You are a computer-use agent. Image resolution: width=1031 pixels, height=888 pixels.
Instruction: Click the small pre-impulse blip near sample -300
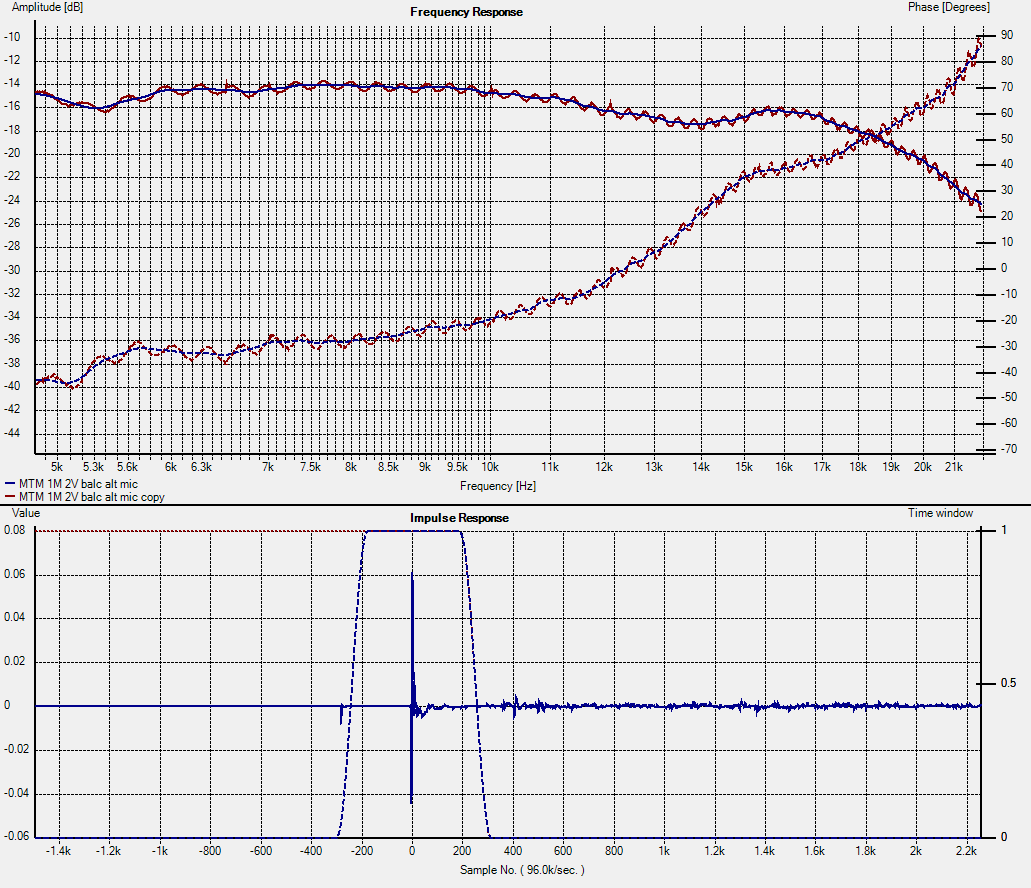click(x=341, y=714)
